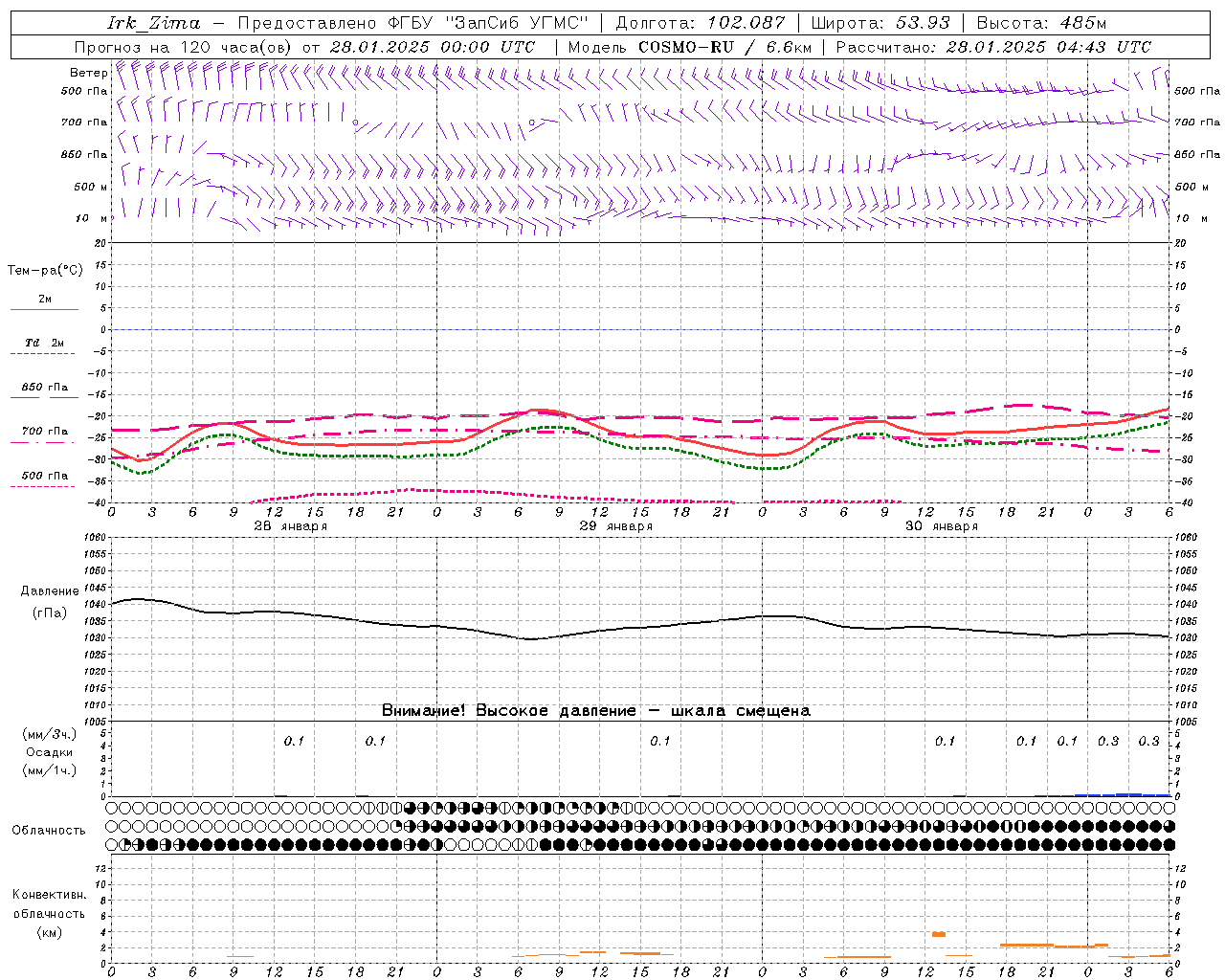Click the Осадки section label
This screenshot has height=980, width=1225.
(x=50, y=752)
